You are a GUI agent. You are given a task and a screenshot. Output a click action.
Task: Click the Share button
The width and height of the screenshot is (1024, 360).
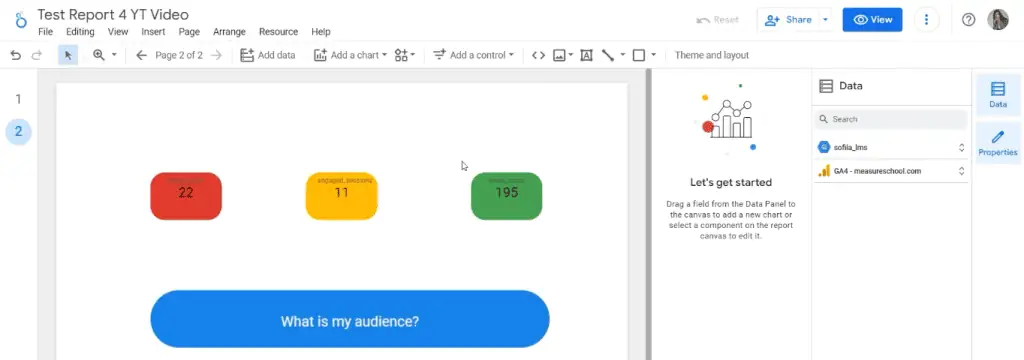(788, 20)
